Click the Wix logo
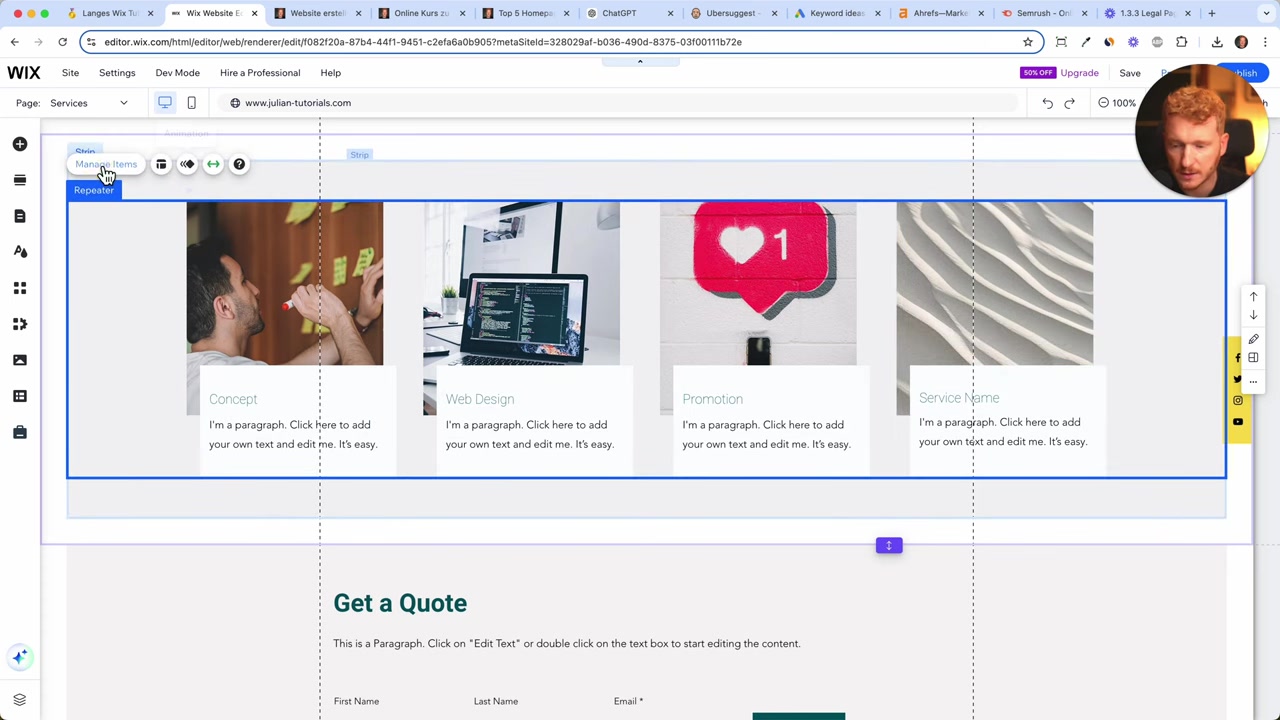The image size is (1280, 720). tap(24, 73)
